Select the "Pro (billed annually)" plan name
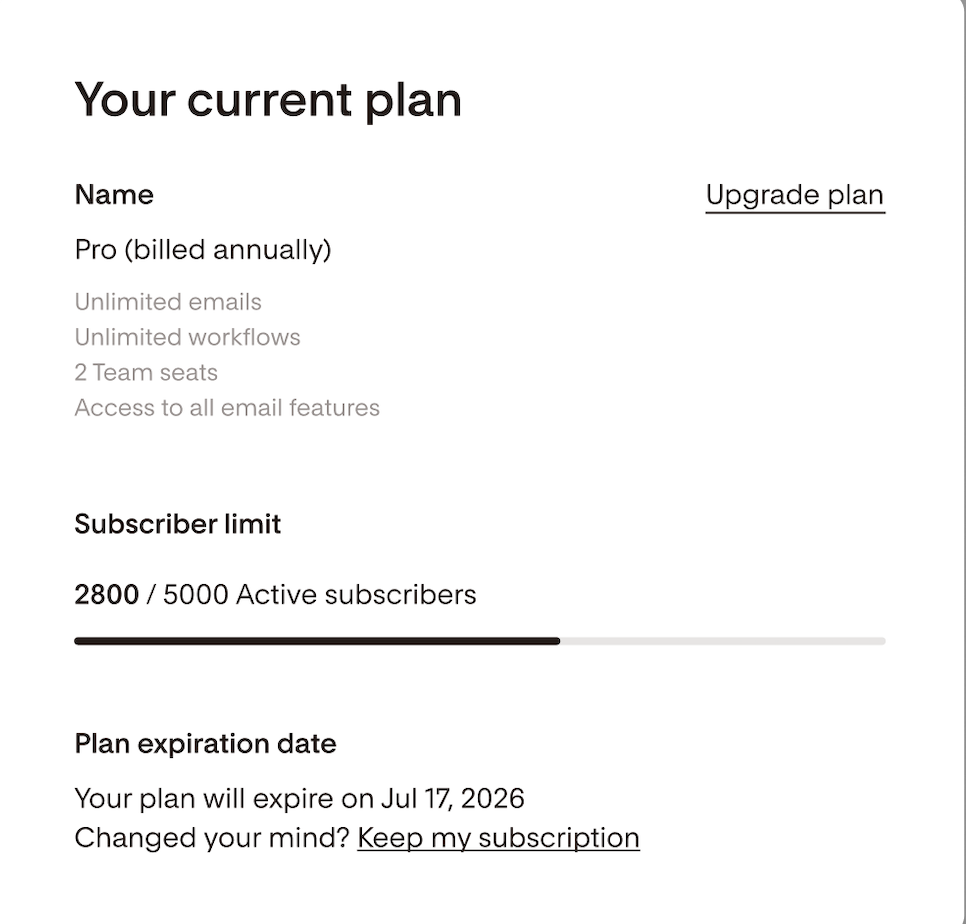 click(202, 249)
